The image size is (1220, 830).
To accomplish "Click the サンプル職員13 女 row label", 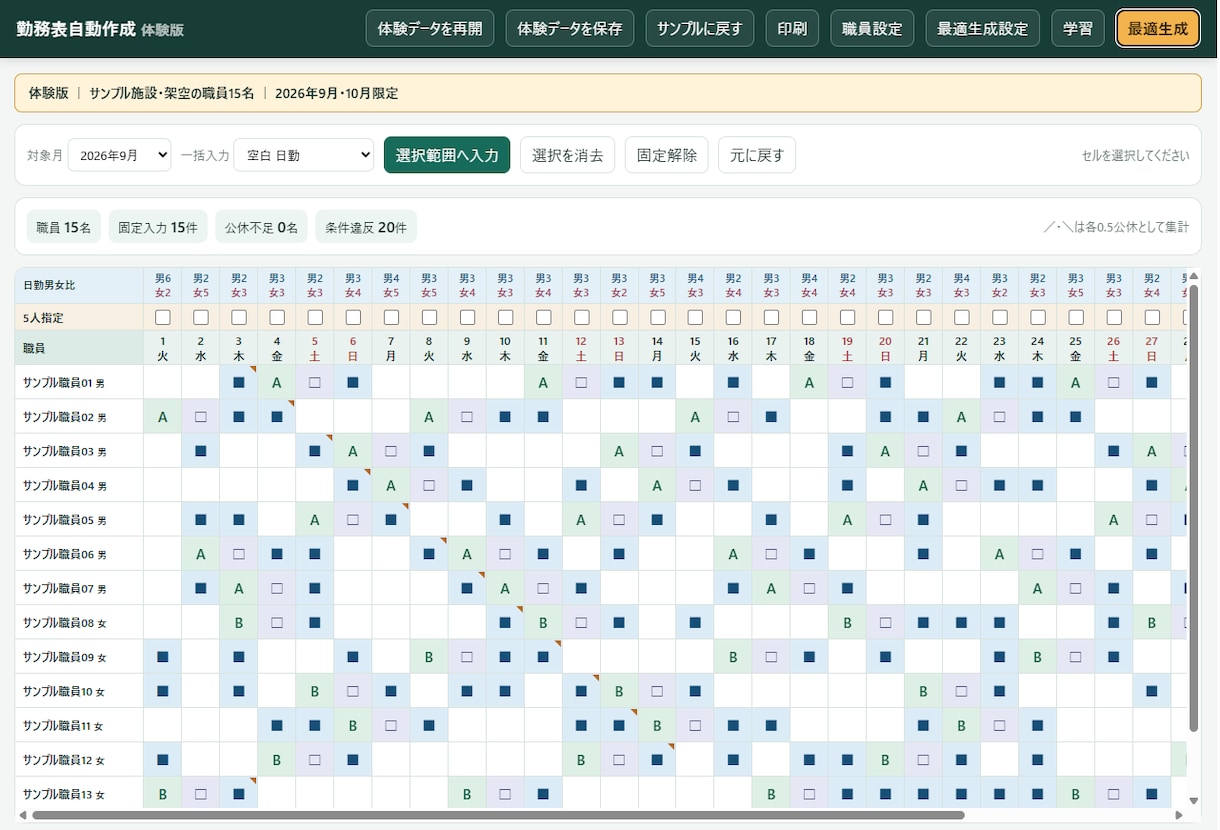I will click(x=79, y=794).
